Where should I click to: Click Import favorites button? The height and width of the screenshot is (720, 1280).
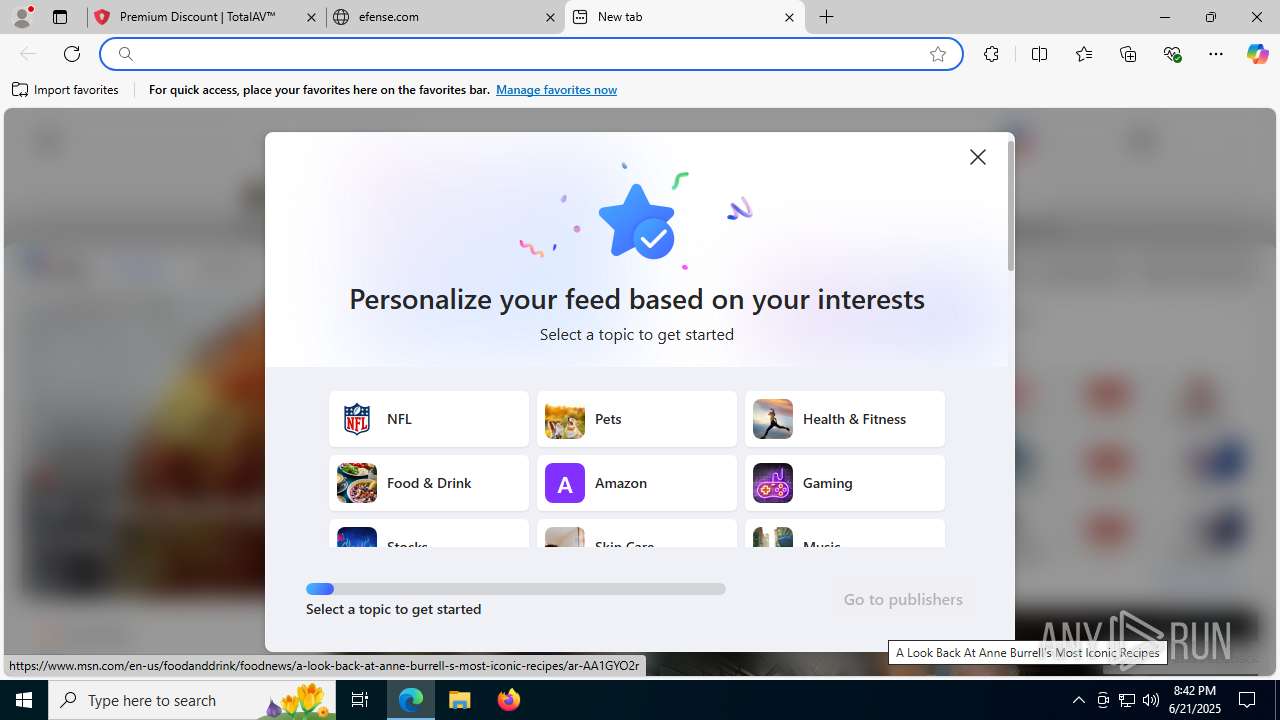click(x=65, y=90)
